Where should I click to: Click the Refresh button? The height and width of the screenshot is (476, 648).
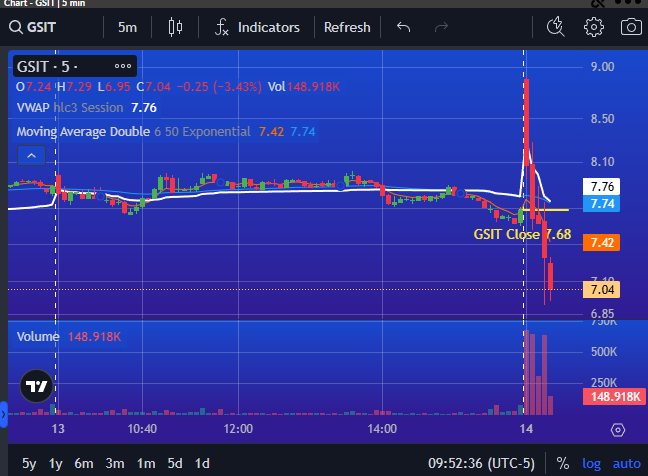coord(347,27)
